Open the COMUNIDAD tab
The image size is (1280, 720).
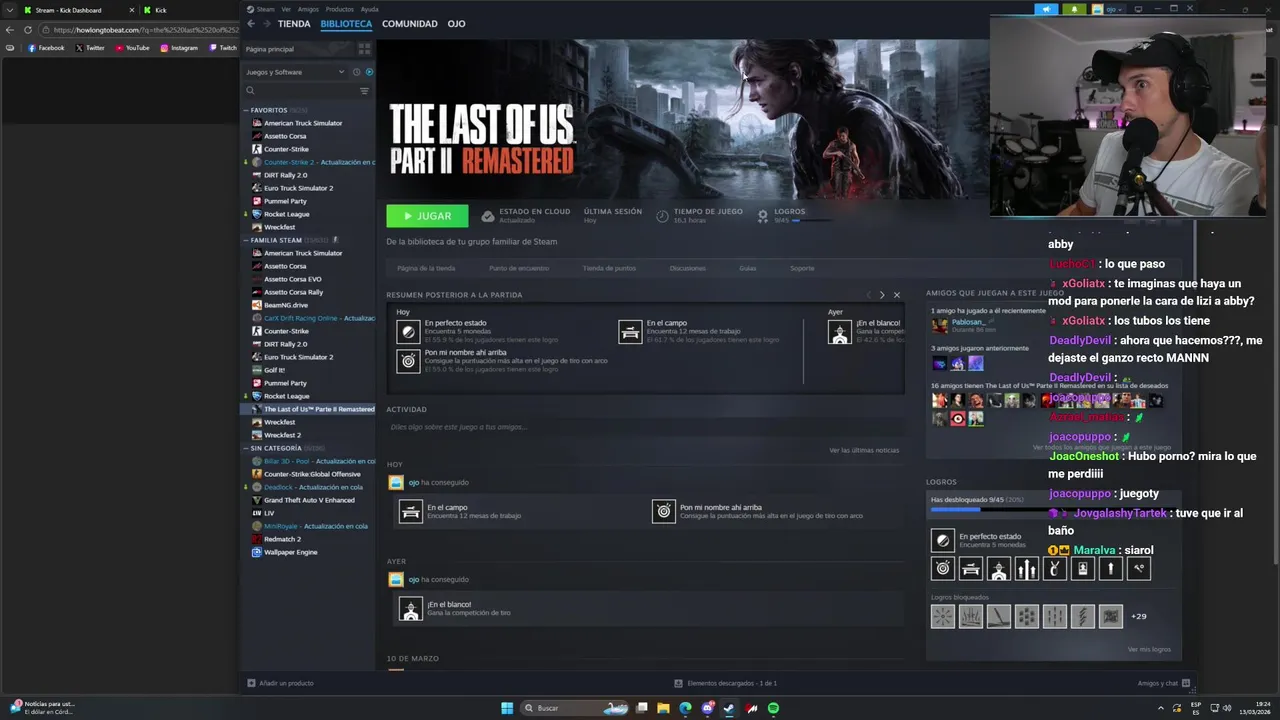(x=410, y=24)
